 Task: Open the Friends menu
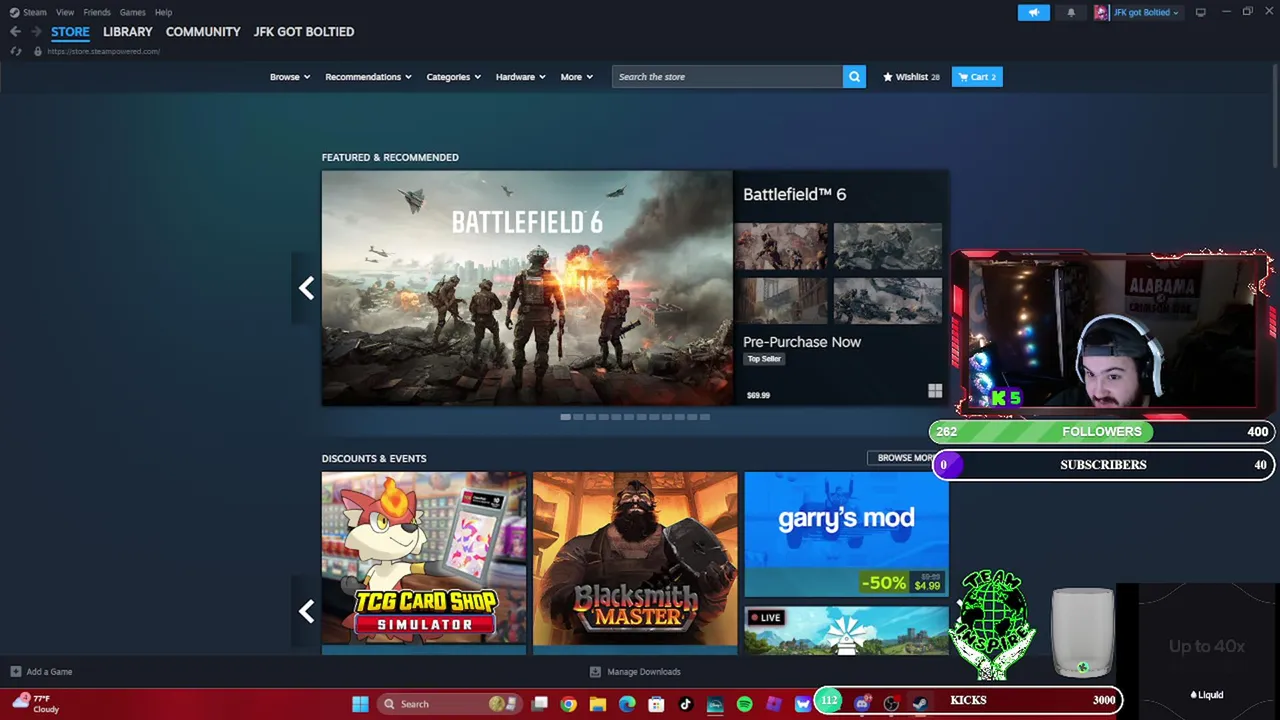click(97, 12)
